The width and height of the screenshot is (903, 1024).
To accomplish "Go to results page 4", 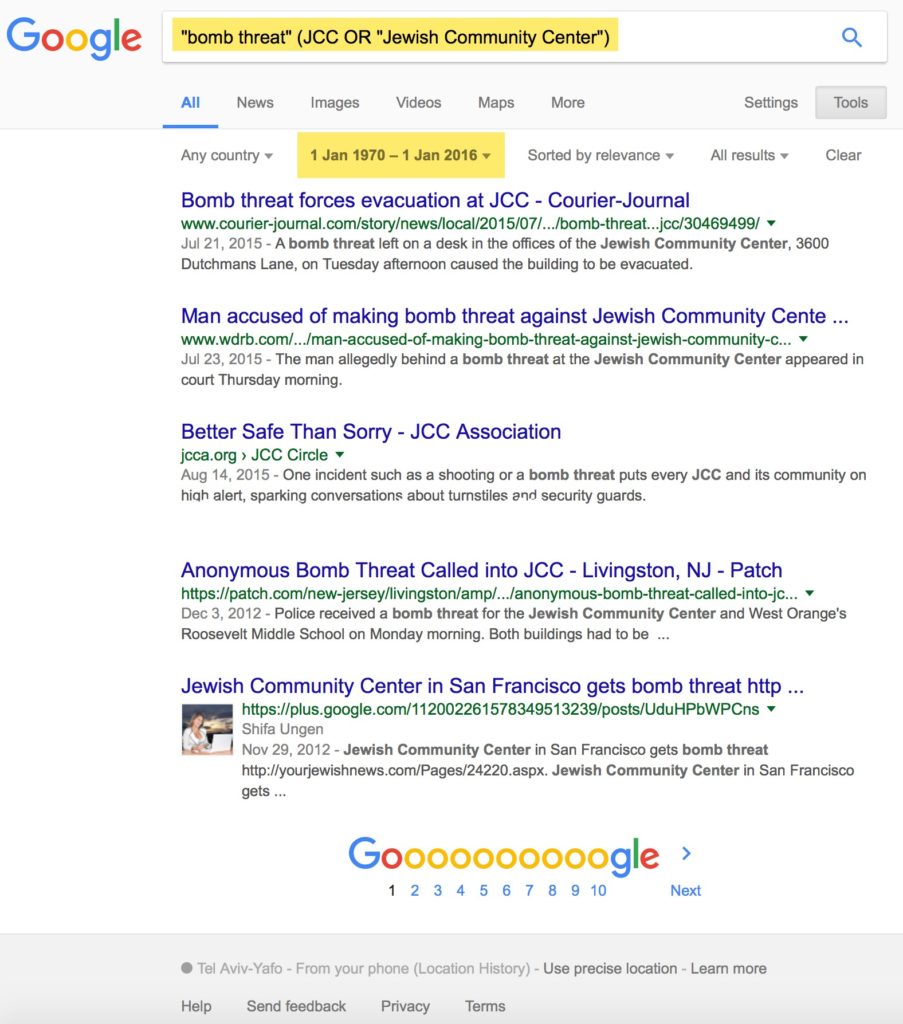I will point(460,890).
